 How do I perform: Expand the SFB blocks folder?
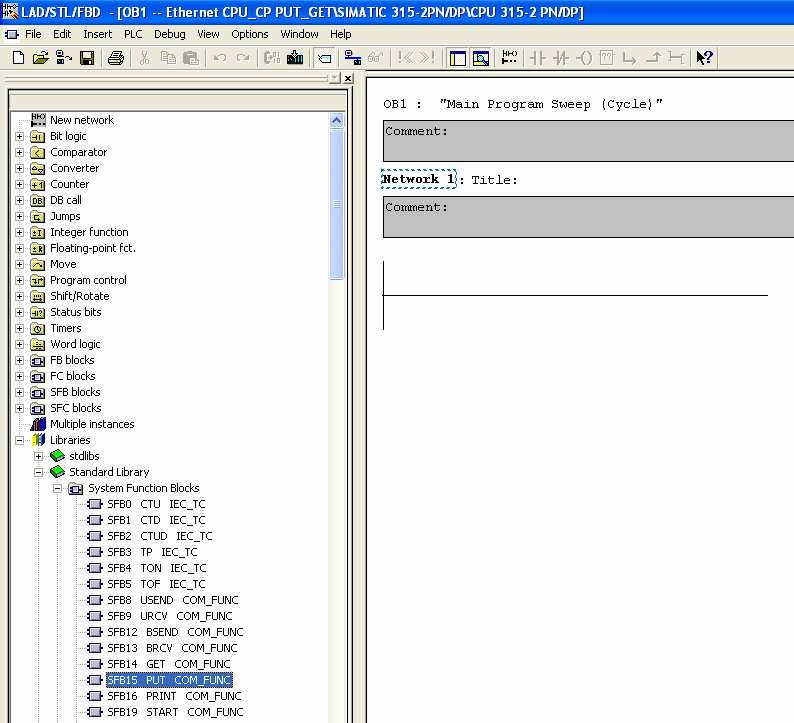tap(19, 392)
